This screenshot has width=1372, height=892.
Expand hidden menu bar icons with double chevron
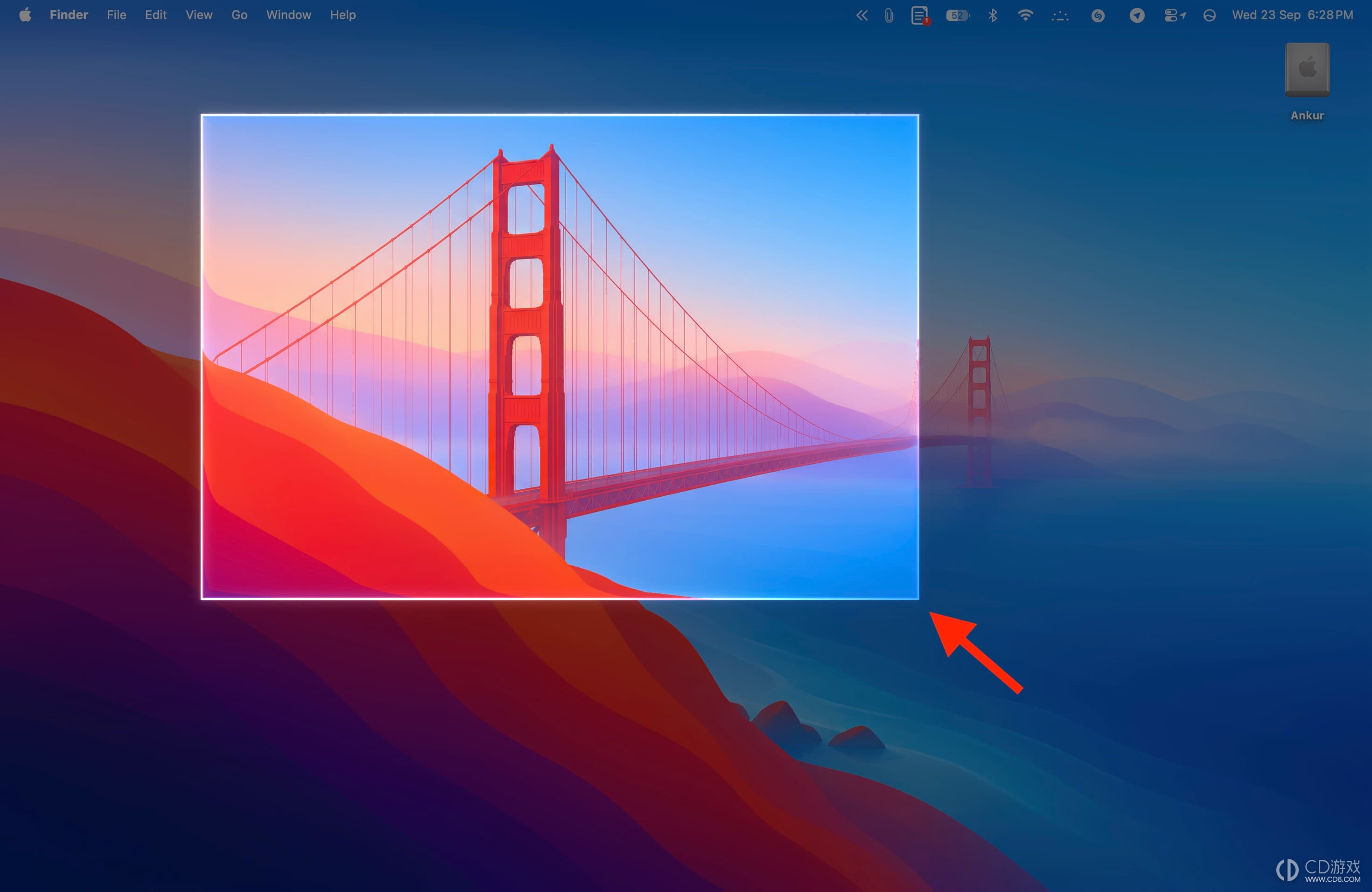(861, 15)
